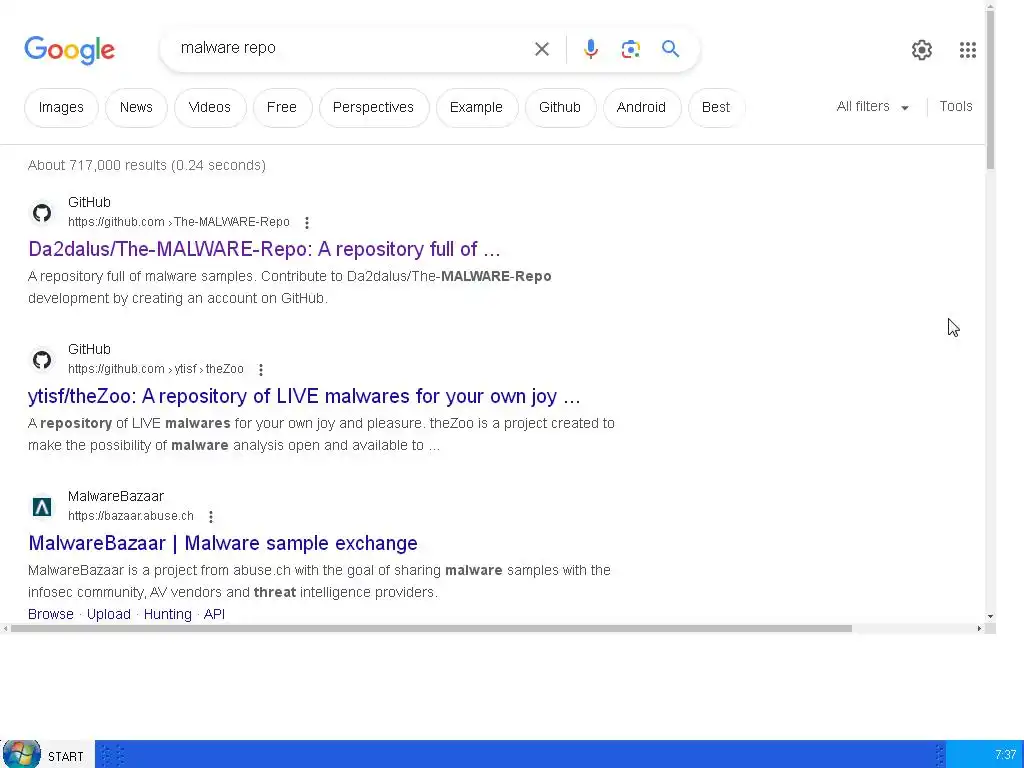Open MalwareBazaar Malware sample exchange link

pyautogui.click(x=223, y=543)
